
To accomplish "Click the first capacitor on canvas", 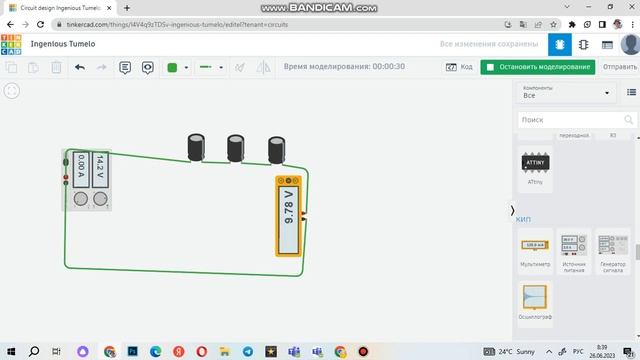I will pyautogui.click(x=196, y=147).
